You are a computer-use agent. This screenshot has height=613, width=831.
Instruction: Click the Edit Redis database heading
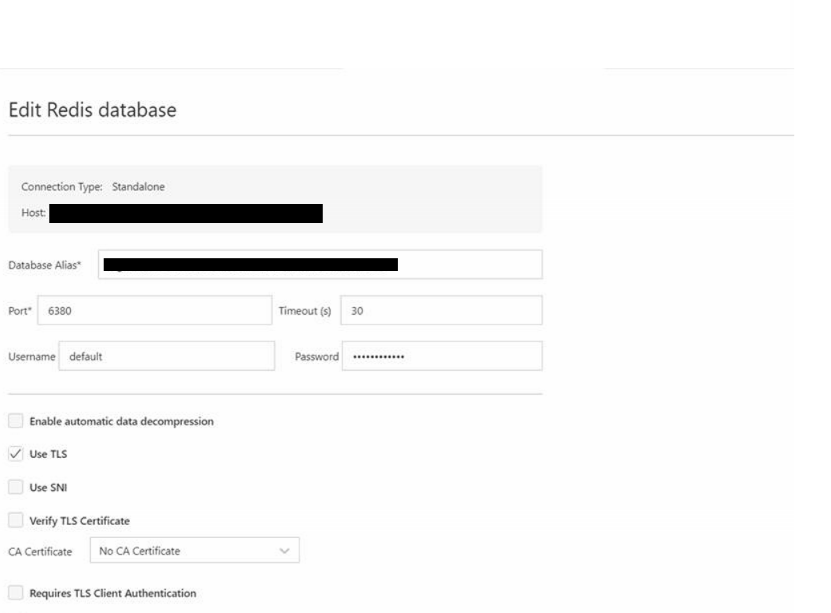click(x=92, y=110)
